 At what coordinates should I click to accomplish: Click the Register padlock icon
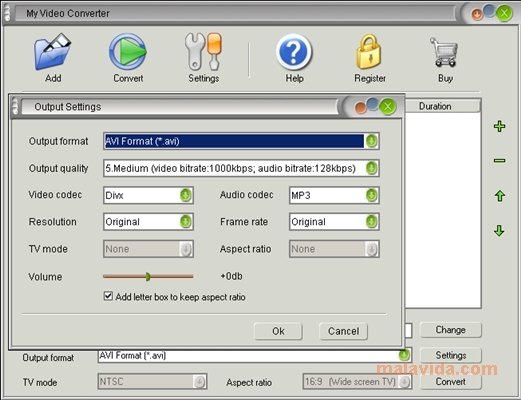pyautogui.click(x=369, y=52)
